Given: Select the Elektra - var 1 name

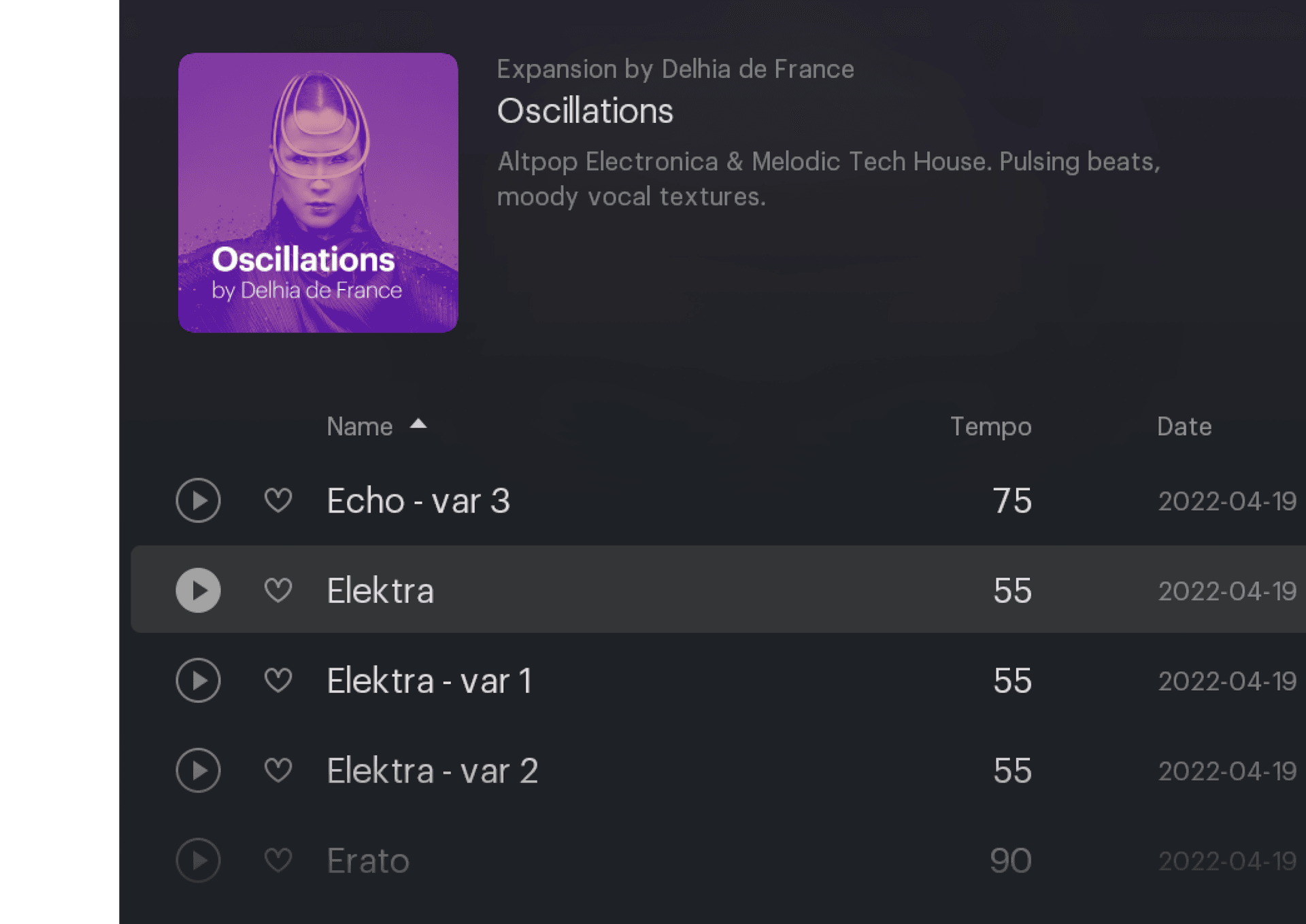Looking at the screenshot, I should point(429,681).
